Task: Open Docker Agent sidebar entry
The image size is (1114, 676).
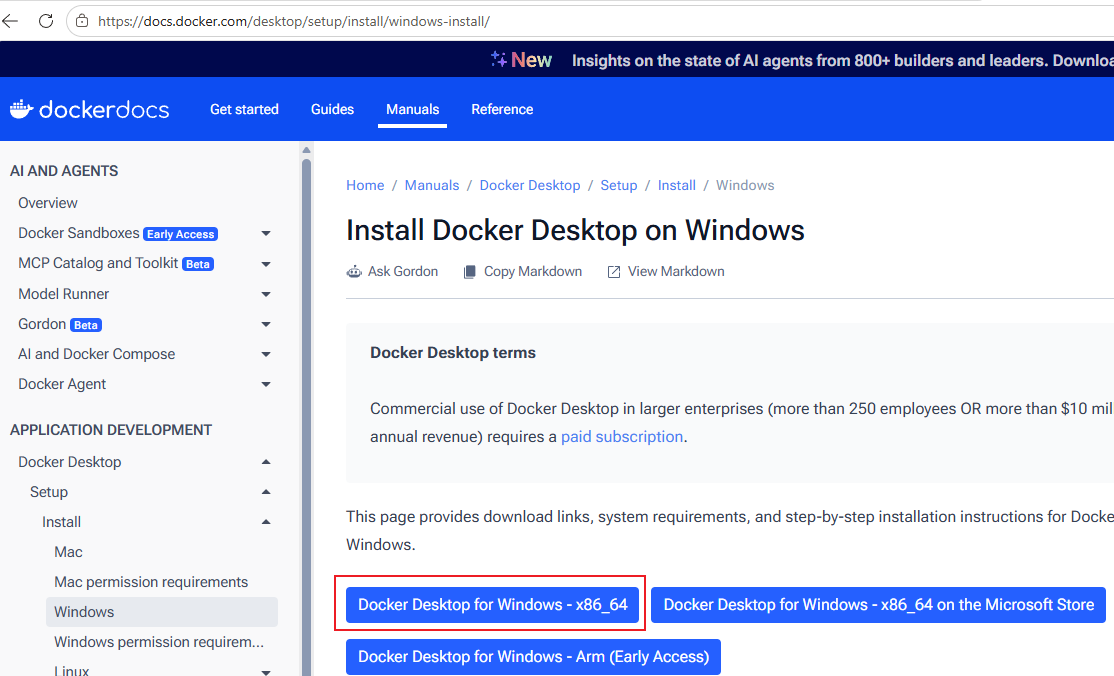Action: point(62,384)
